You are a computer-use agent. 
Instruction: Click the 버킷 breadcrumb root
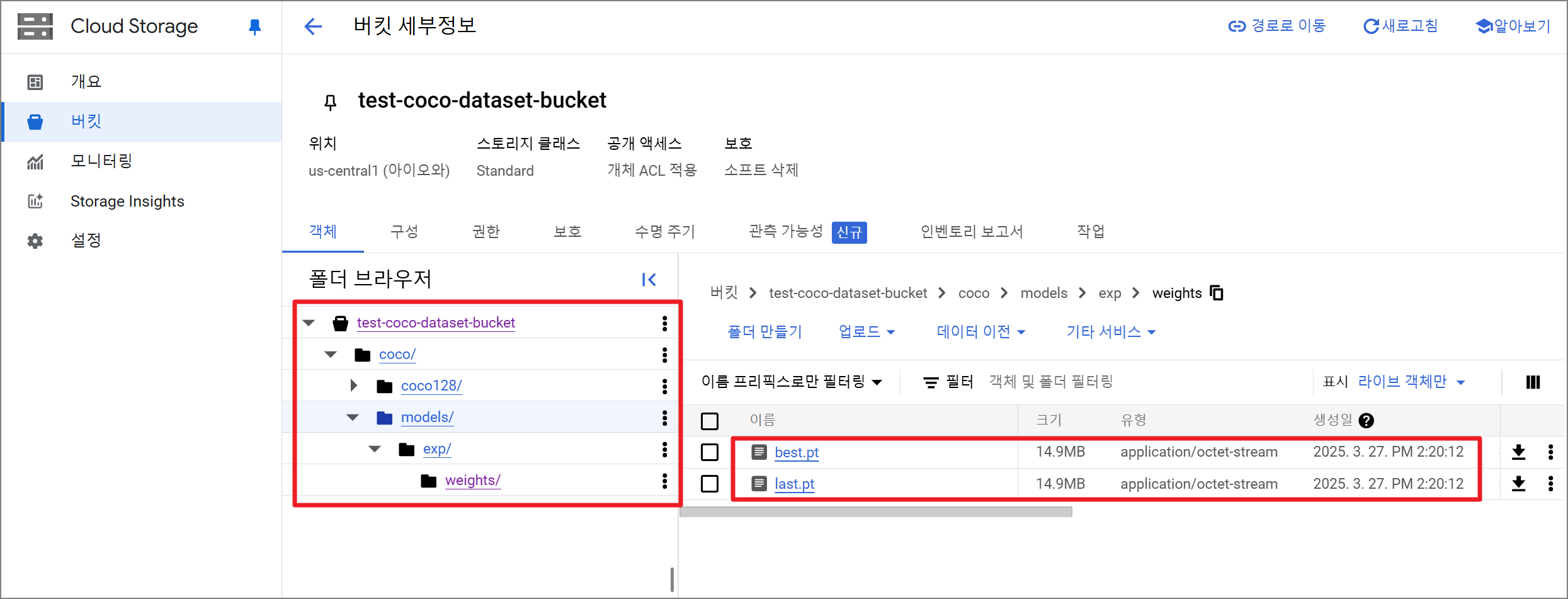pos(724,294)
